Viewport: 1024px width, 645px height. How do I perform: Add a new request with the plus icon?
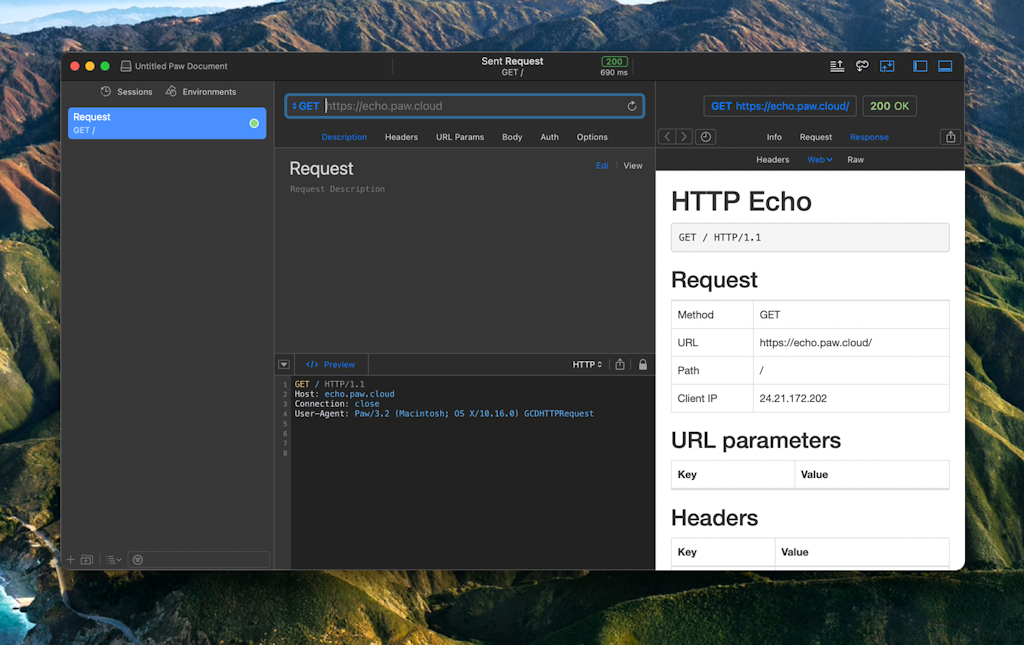pos(69,560)
